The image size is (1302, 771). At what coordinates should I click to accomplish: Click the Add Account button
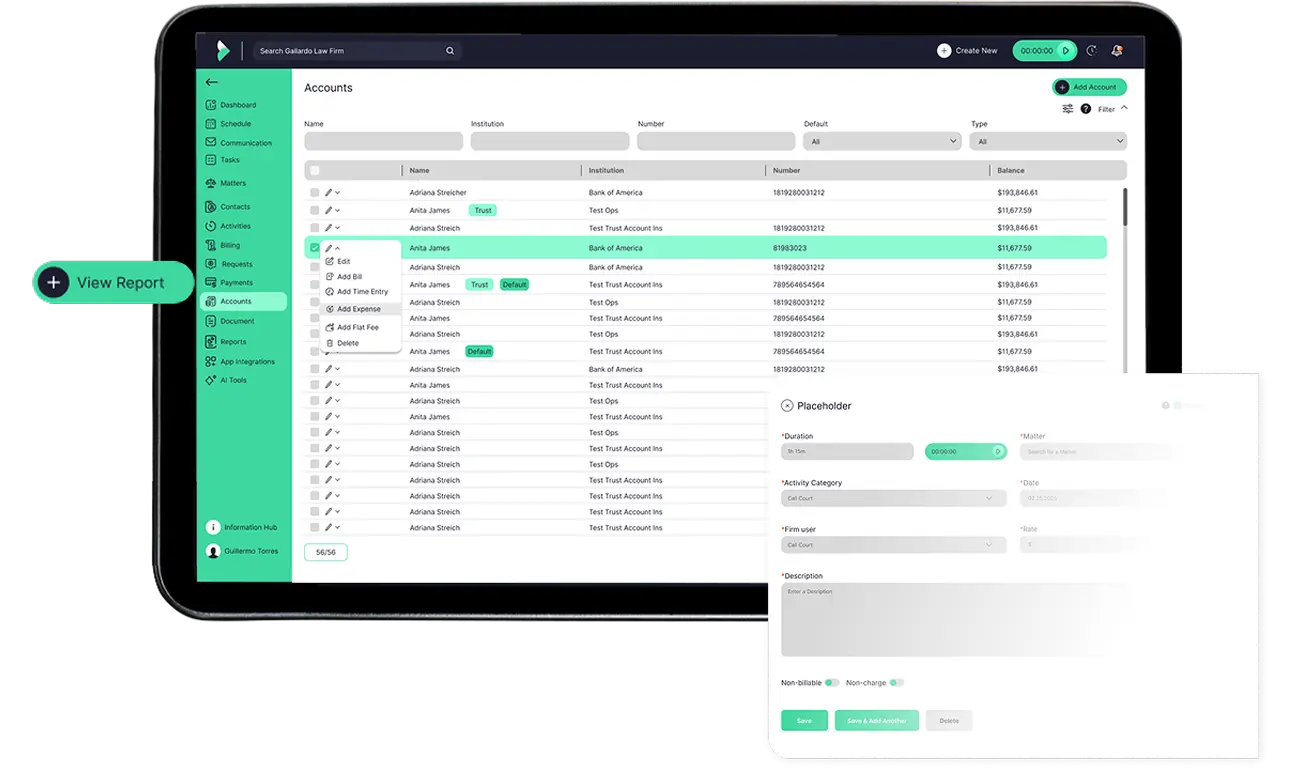pyautogui.click(x=1088, y=87)
